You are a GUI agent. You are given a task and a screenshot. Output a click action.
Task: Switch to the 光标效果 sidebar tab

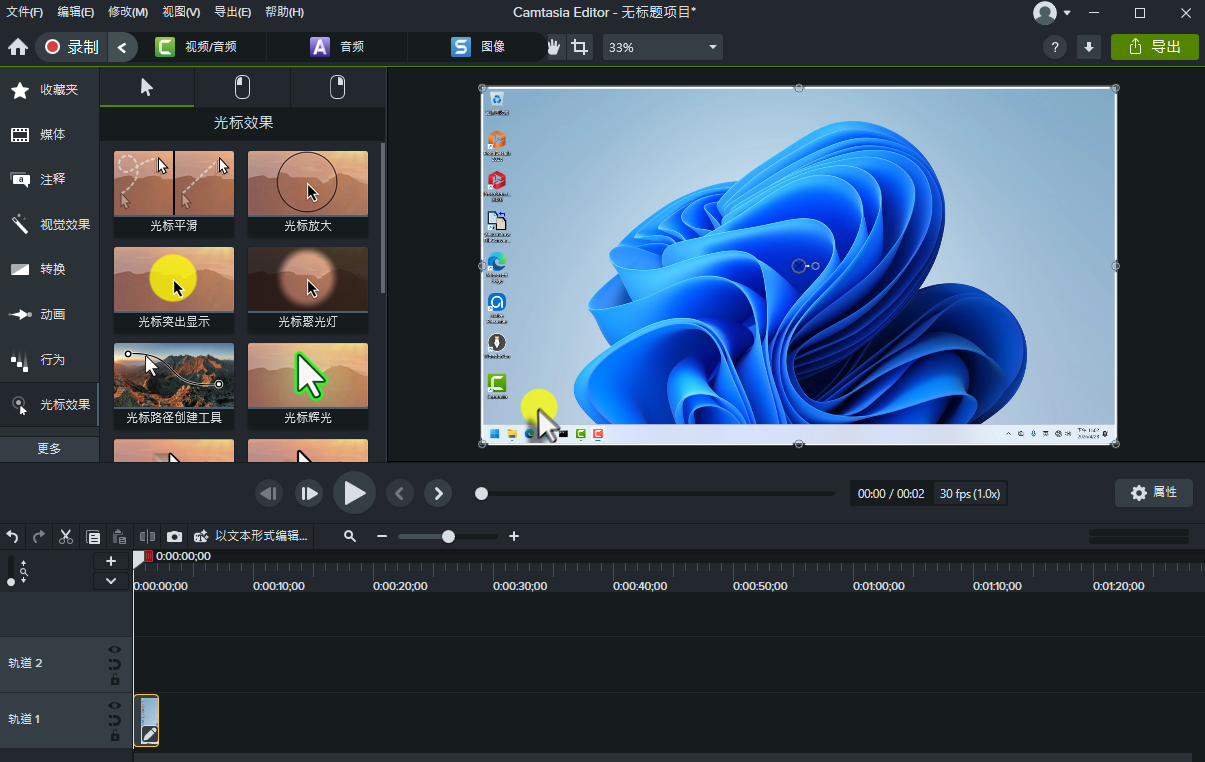[x=50, y=405]
